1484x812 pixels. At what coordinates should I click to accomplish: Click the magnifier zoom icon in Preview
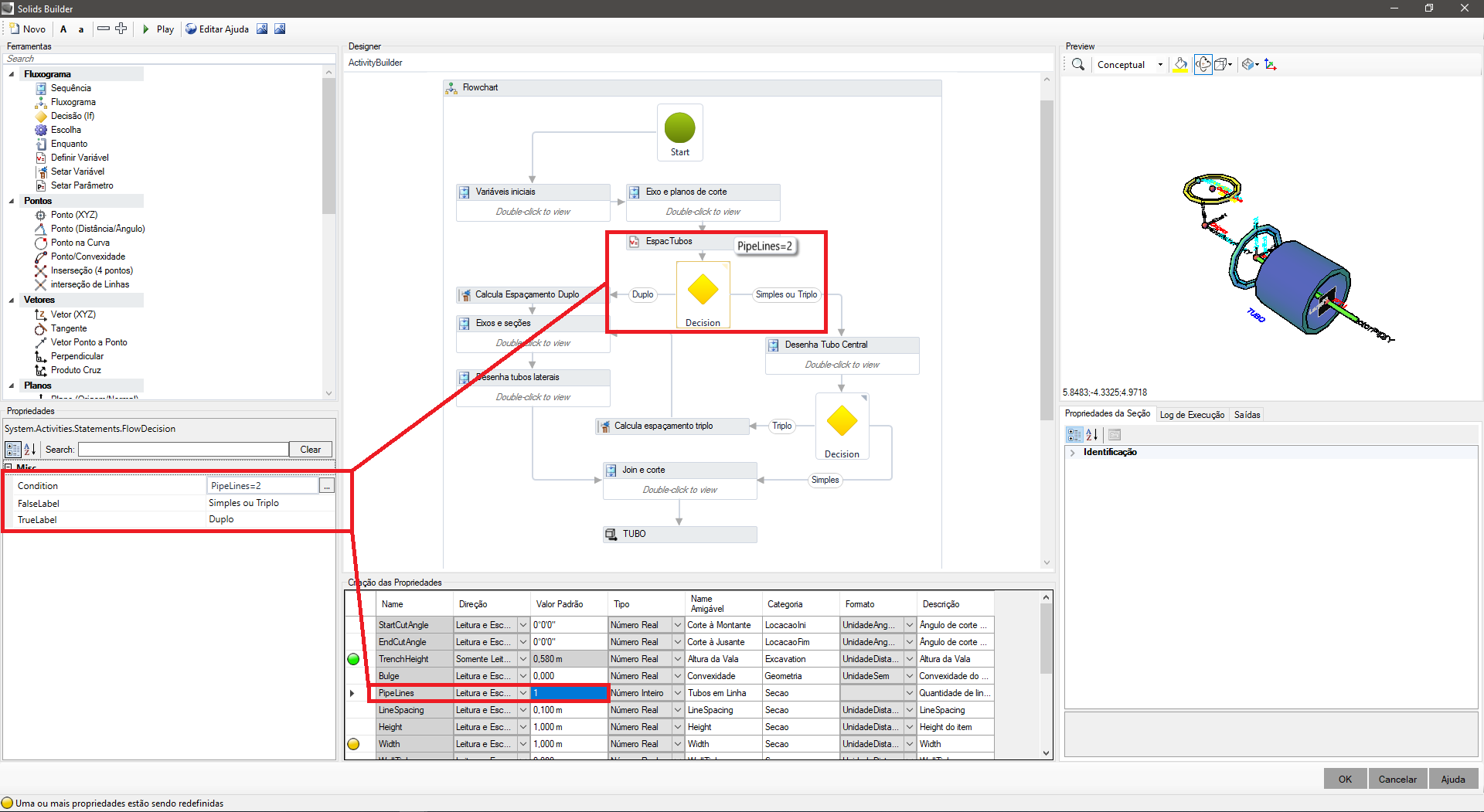click(x=1077, y=64)
